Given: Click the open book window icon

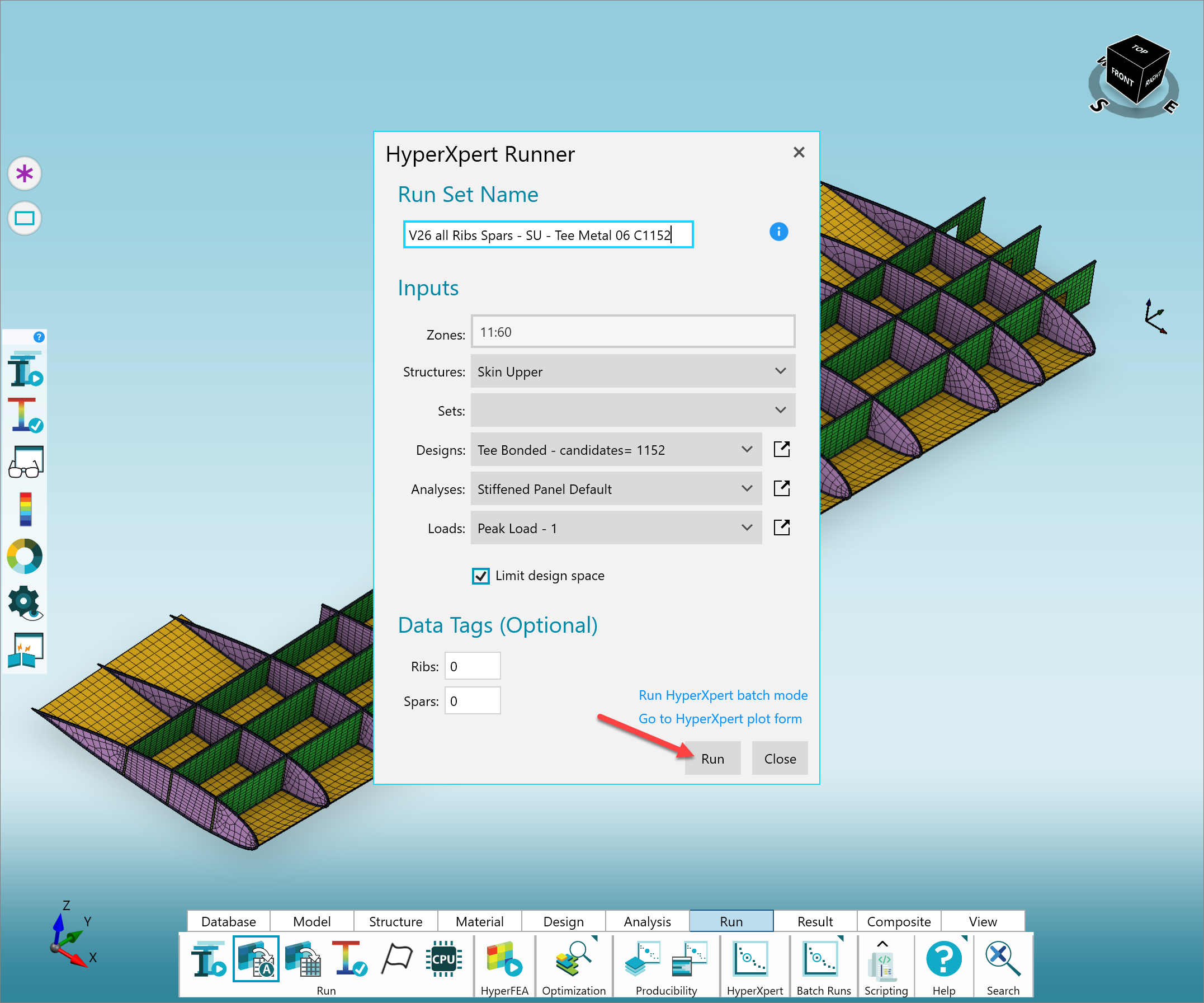Looking at the screenshot, I should (26, 651).
